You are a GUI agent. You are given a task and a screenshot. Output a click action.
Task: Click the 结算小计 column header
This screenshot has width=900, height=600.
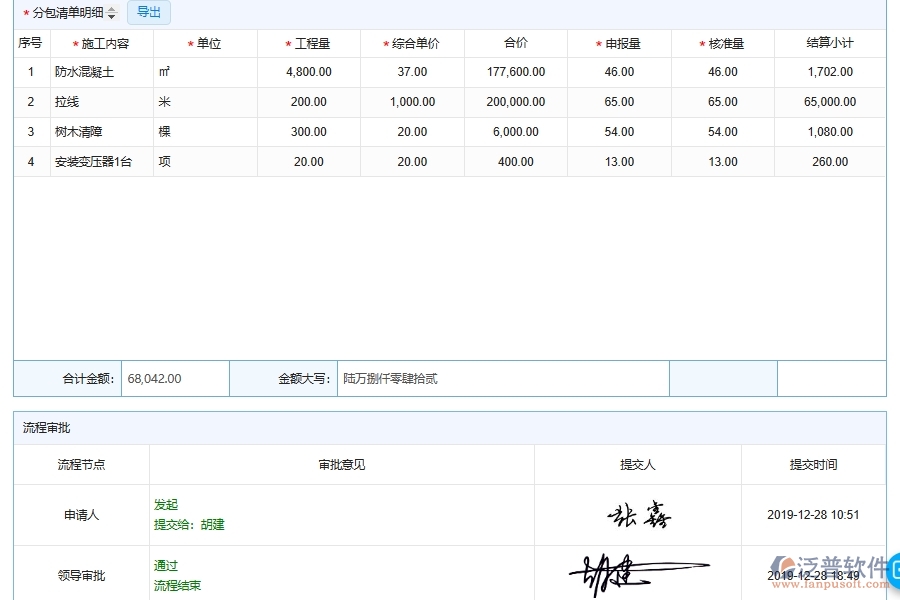point(829,43)
